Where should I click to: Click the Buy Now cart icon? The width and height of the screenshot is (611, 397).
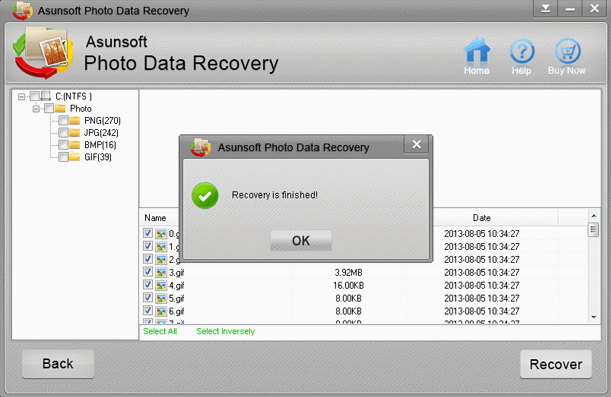click(567, 51)
